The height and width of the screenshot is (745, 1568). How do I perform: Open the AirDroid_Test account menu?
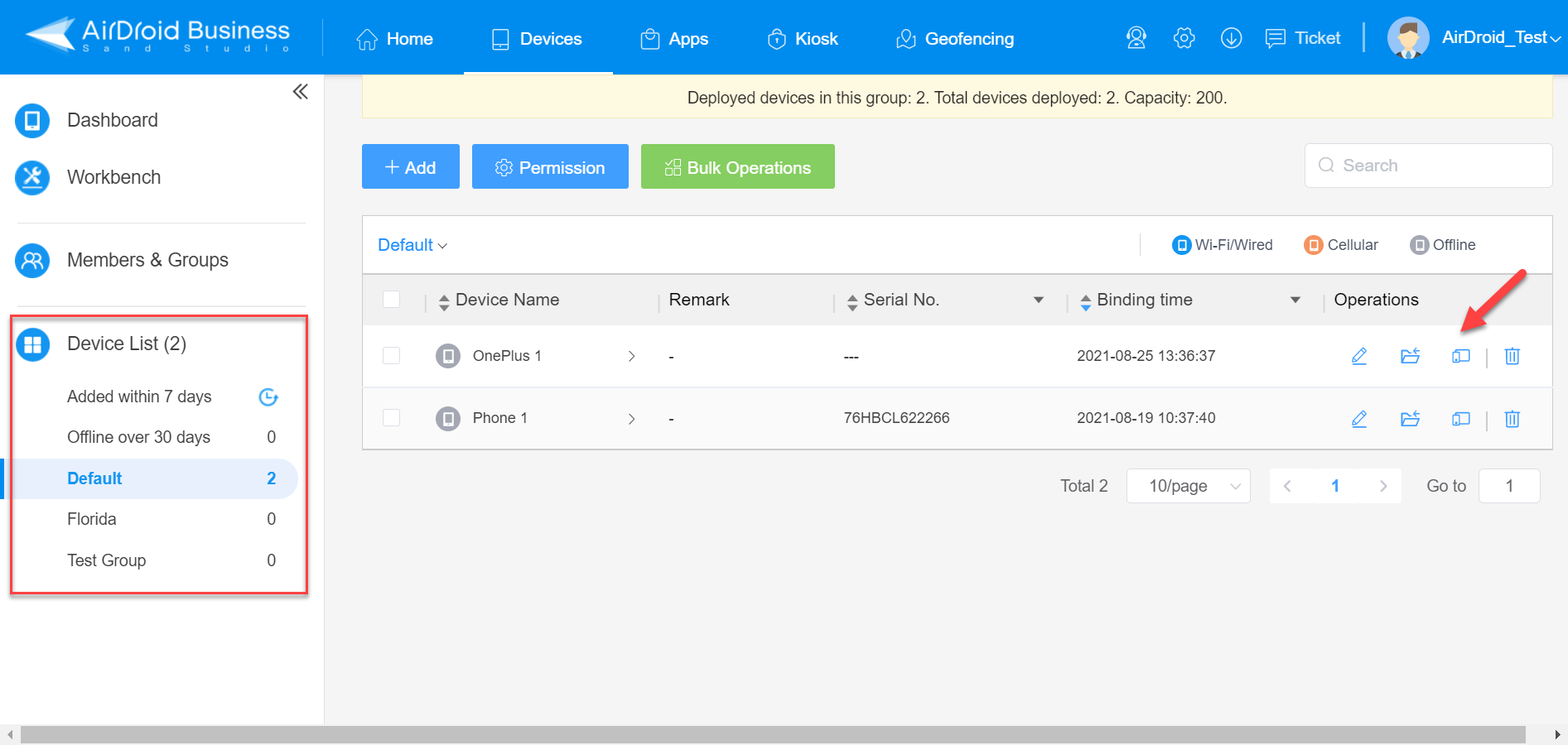coord(1474,38)
